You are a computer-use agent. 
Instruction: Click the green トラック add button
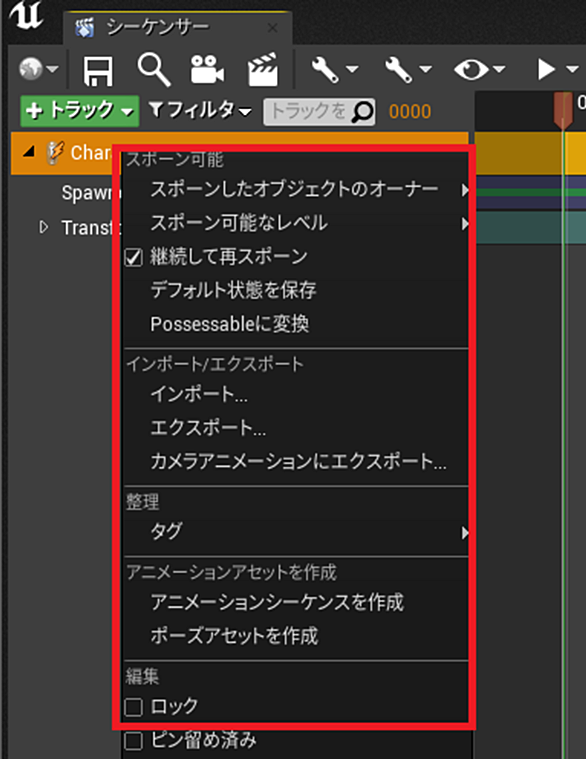(x=80, y=111)
